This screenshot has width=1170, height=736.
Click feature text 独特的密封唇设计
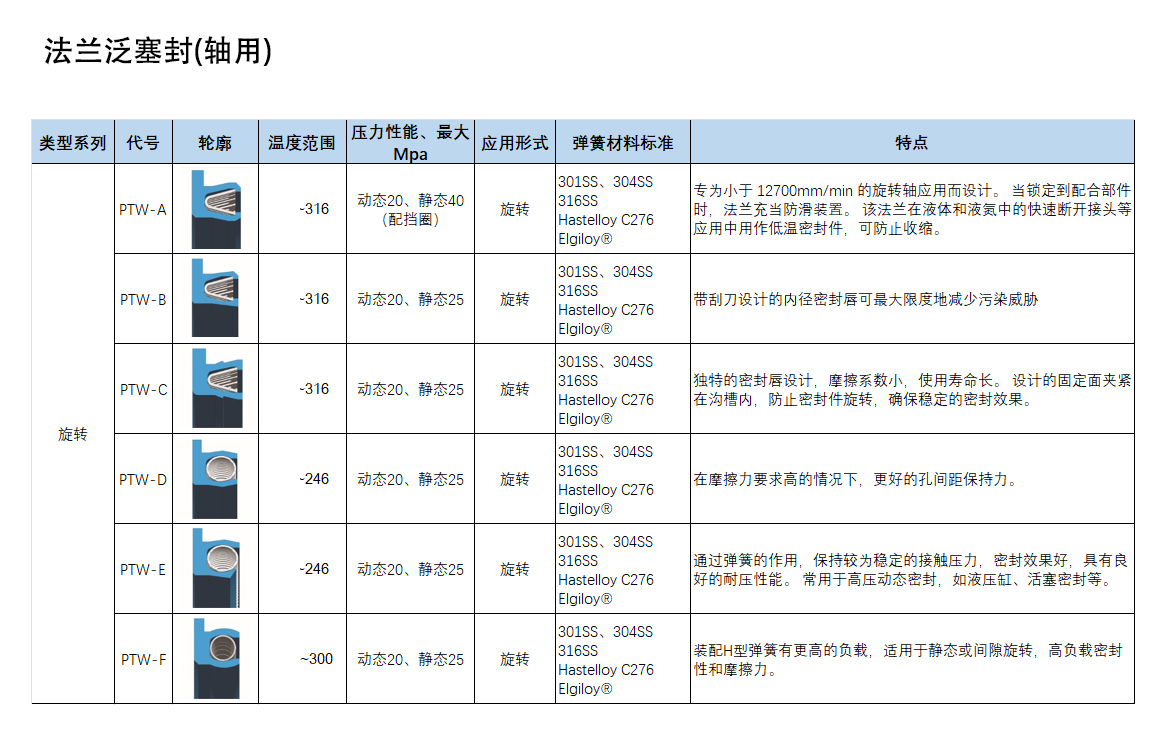pyautogui.click(x=912, y=390)
